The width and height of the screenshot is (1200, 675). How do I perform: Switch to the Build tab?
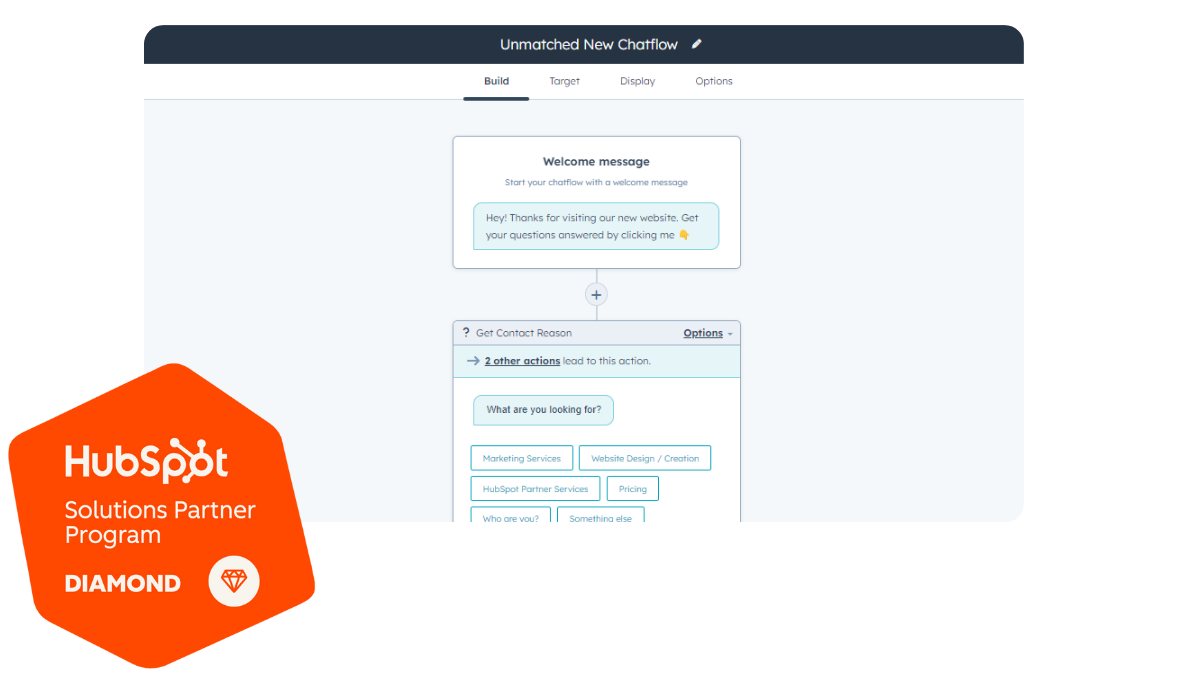click(x=496, y=81)
